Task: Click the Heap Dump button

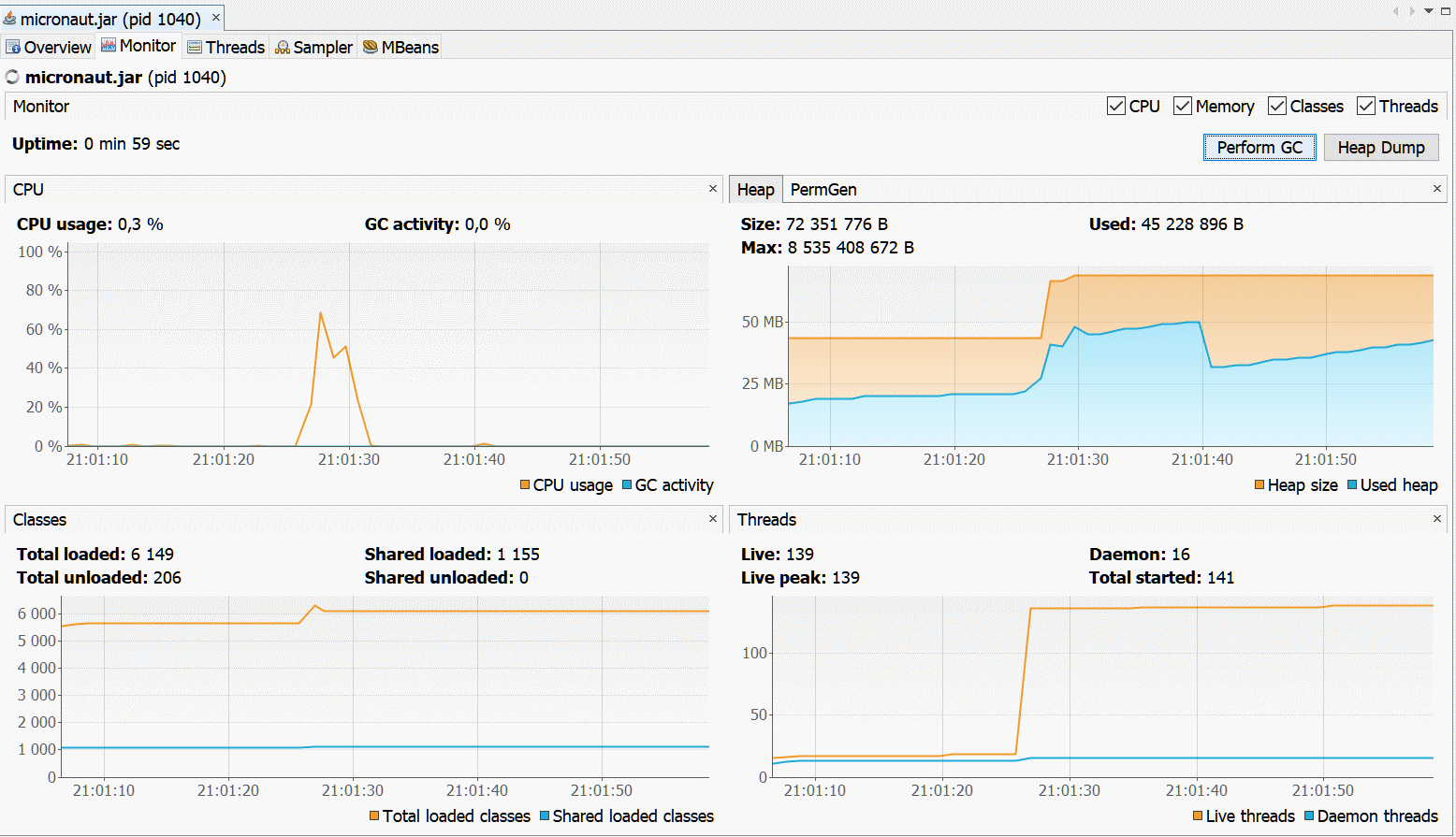Action: tap(1381, 147)
